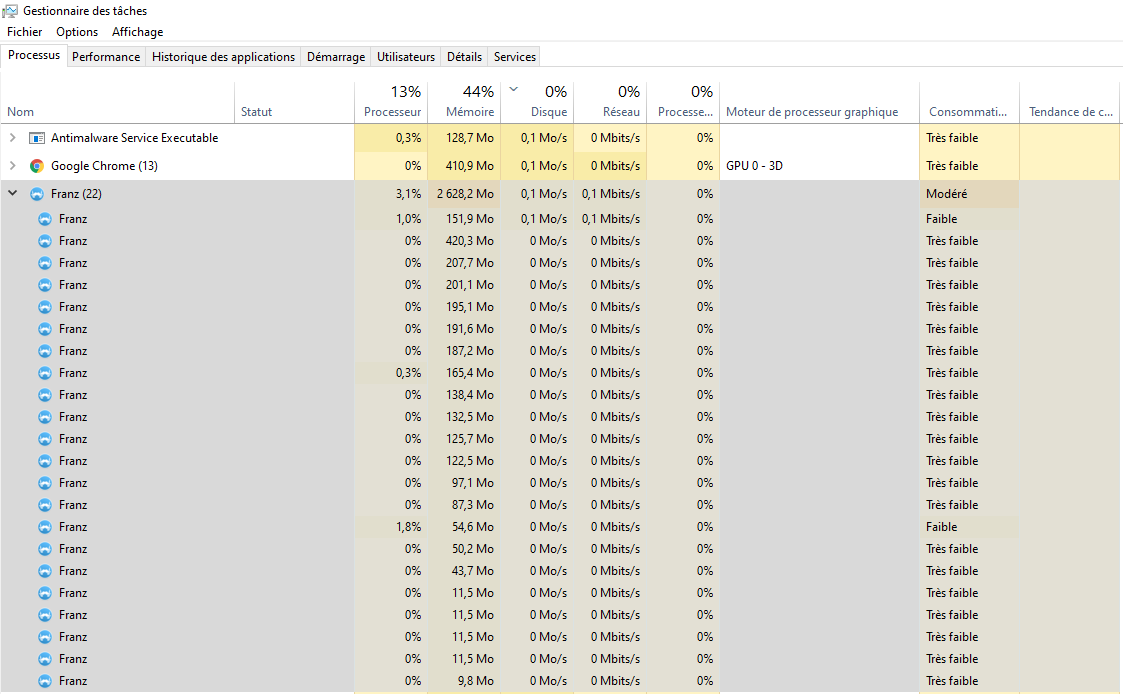This screenshot has width=1123, height=694.
Task: Select Antimalware Service Executable row name
Action: 135,138
